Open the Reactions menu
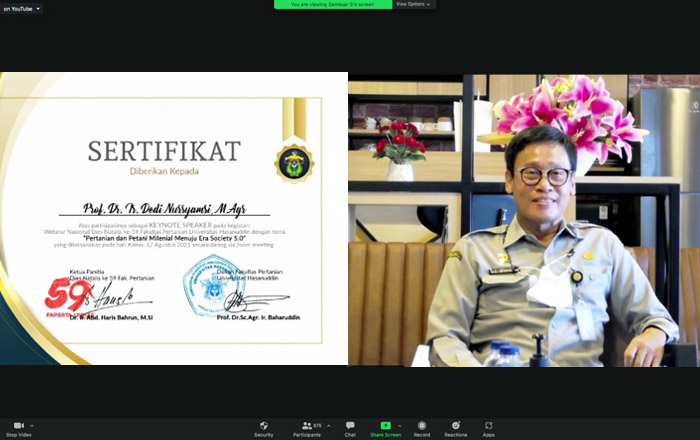The width and height of the screenshot is (700, 440). pos(456,425)
